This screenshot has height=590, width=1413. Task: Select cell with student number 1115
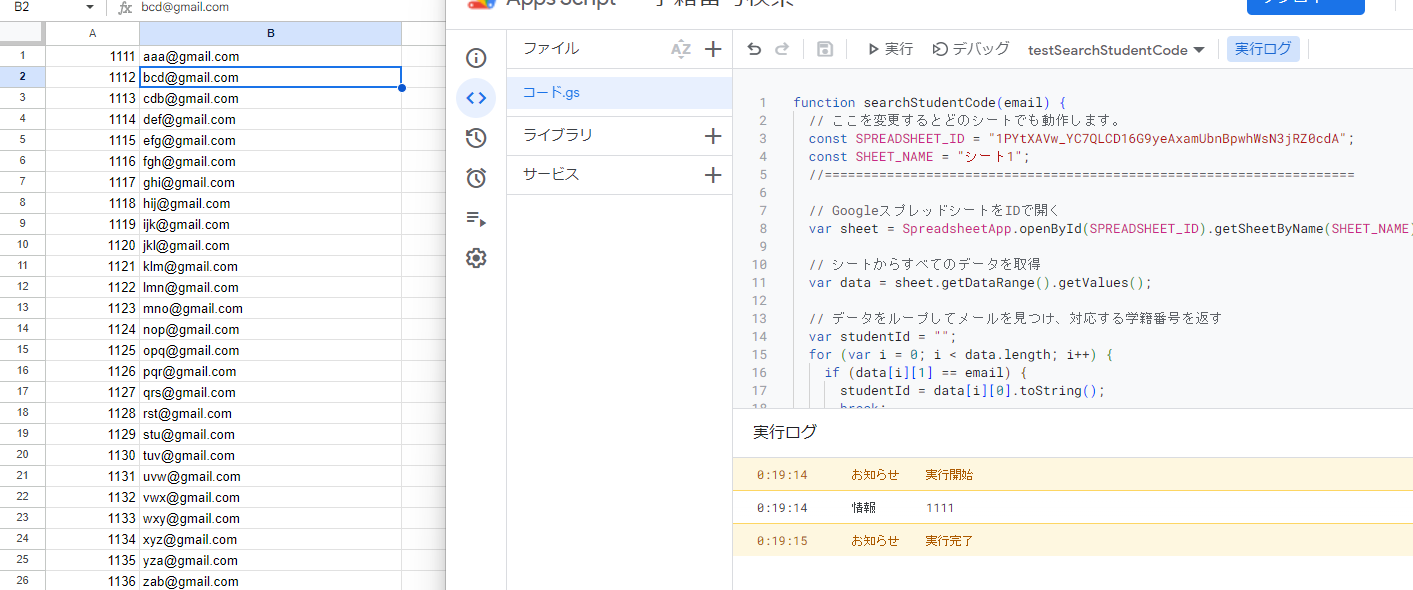point(93,140)
